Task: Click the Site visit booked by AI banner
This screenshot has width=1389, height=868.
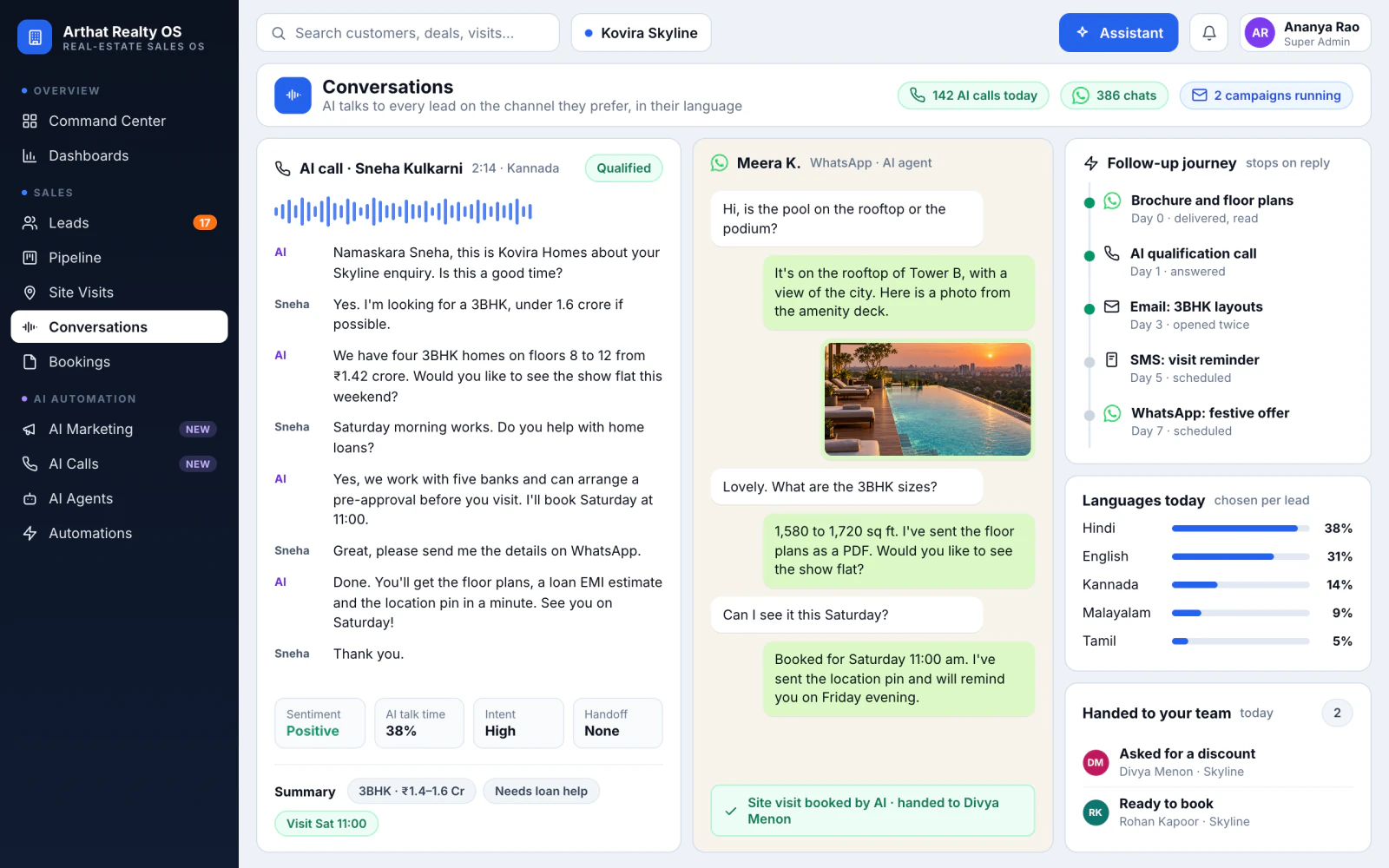Action: point(872,811)
